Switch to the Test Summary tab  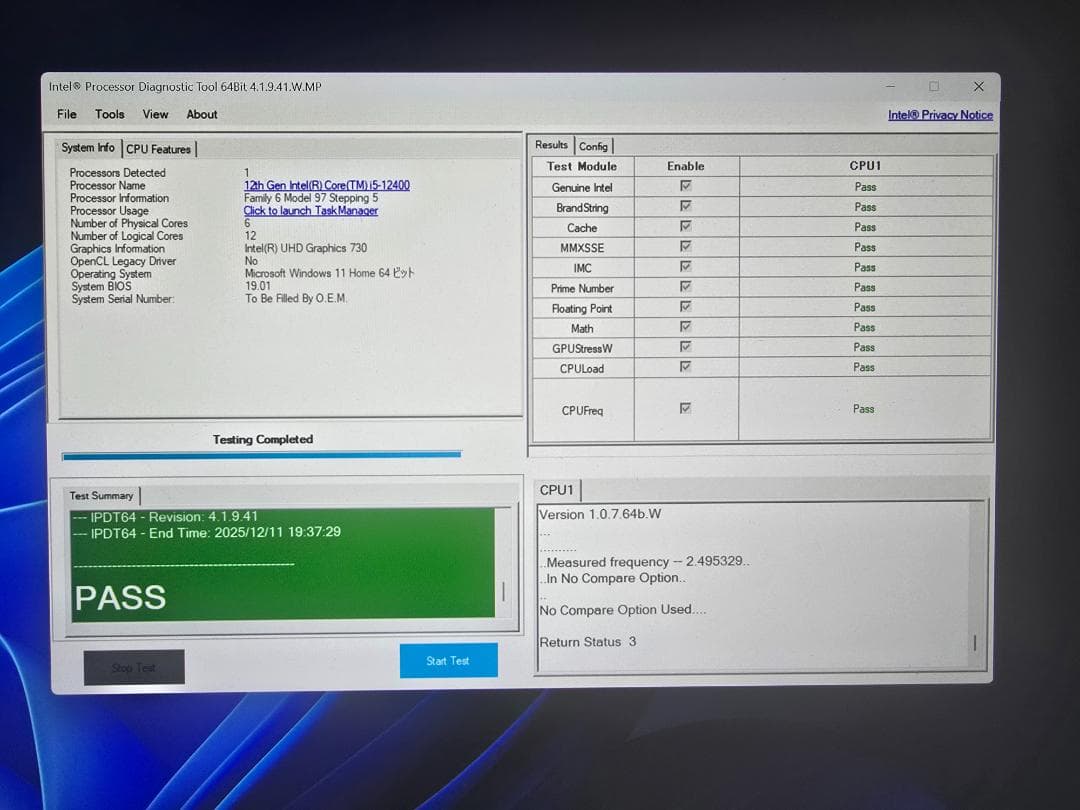tap(101, 494)
